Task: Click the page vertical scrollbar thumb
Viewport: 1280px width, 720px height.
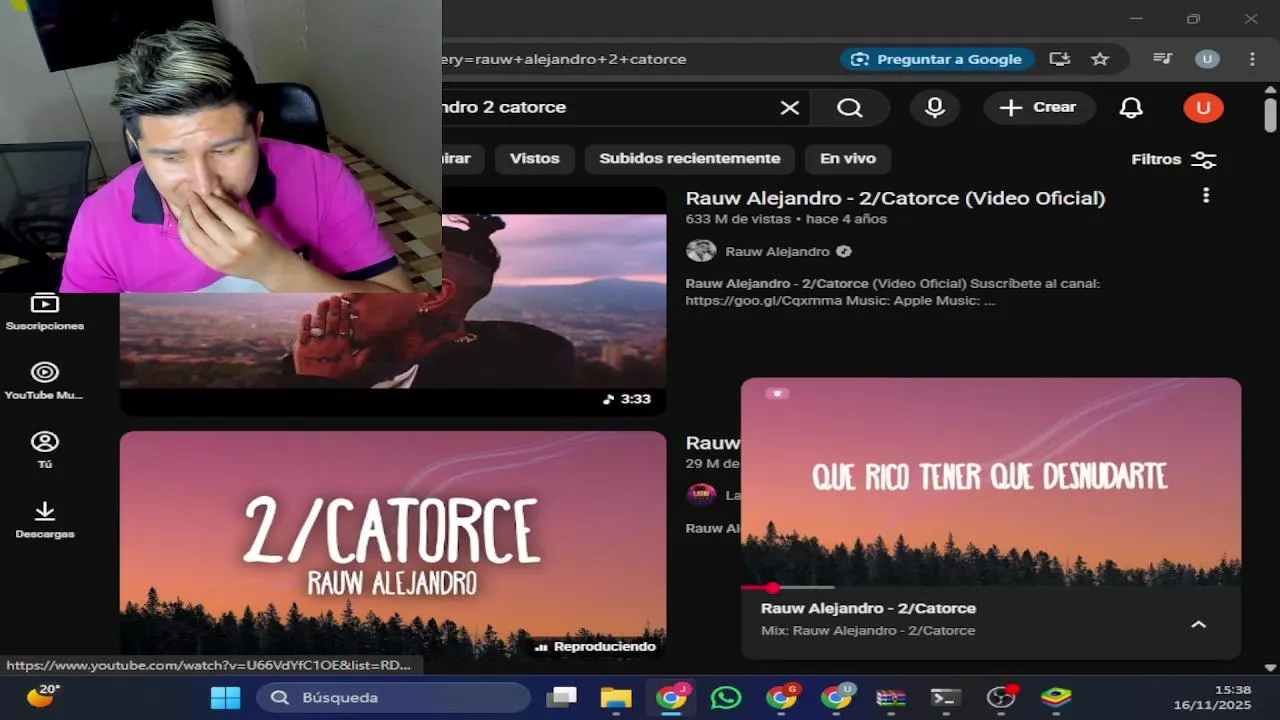Action: pyautogui.click(x=1270, y=115)
